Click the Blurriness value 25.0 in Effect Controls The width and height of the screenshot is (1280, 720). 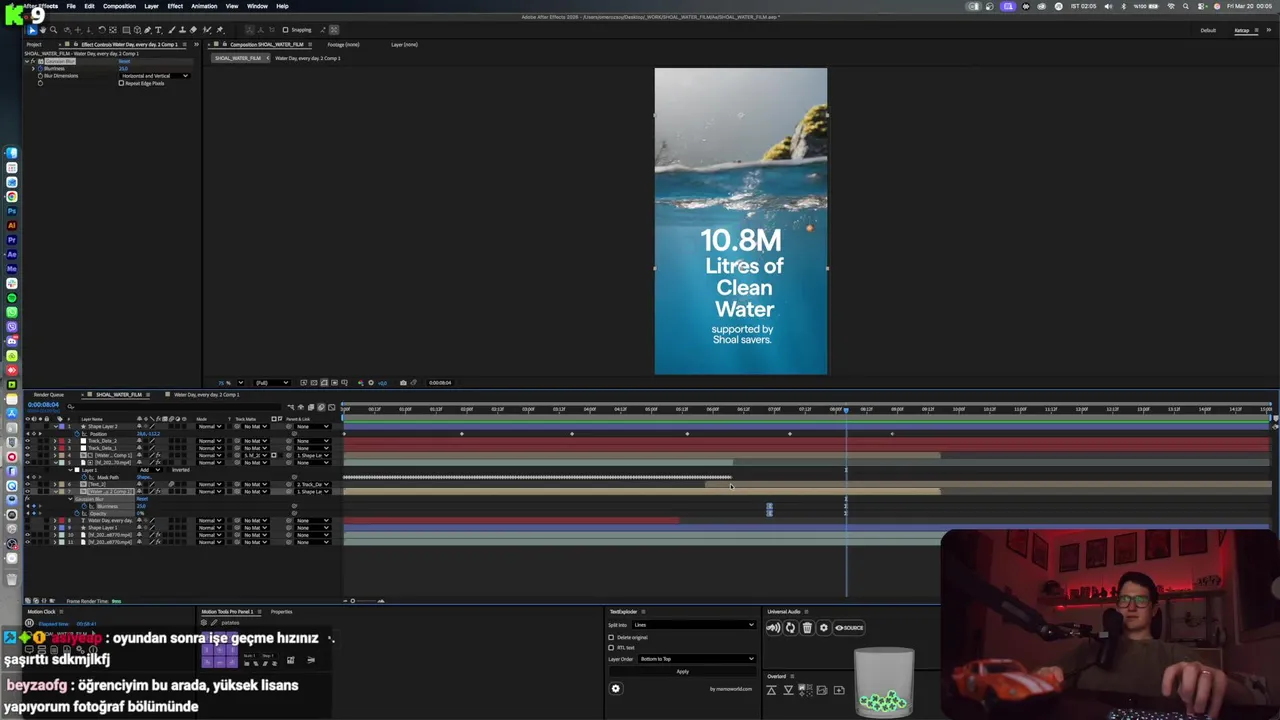[123, 69]
